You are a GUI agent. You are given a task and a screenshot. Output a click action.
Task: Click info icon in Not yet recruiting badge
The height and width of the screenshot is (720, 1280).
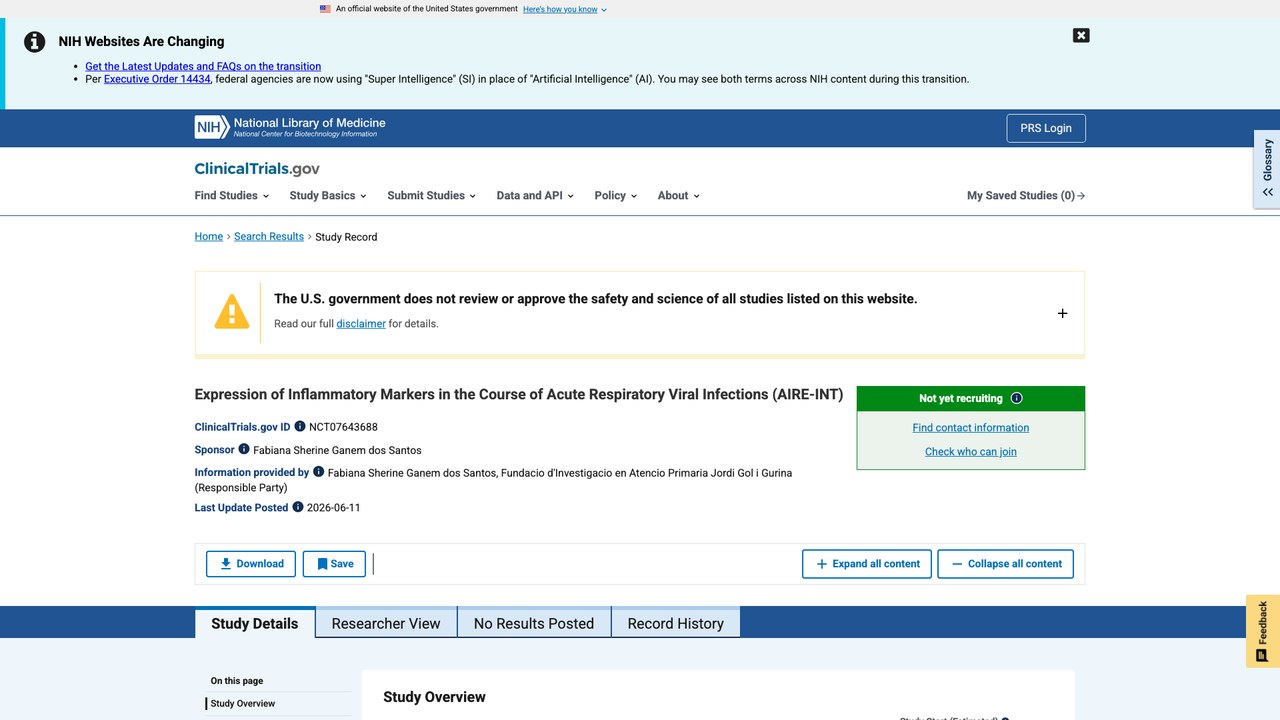click(x=1017, y=398)
